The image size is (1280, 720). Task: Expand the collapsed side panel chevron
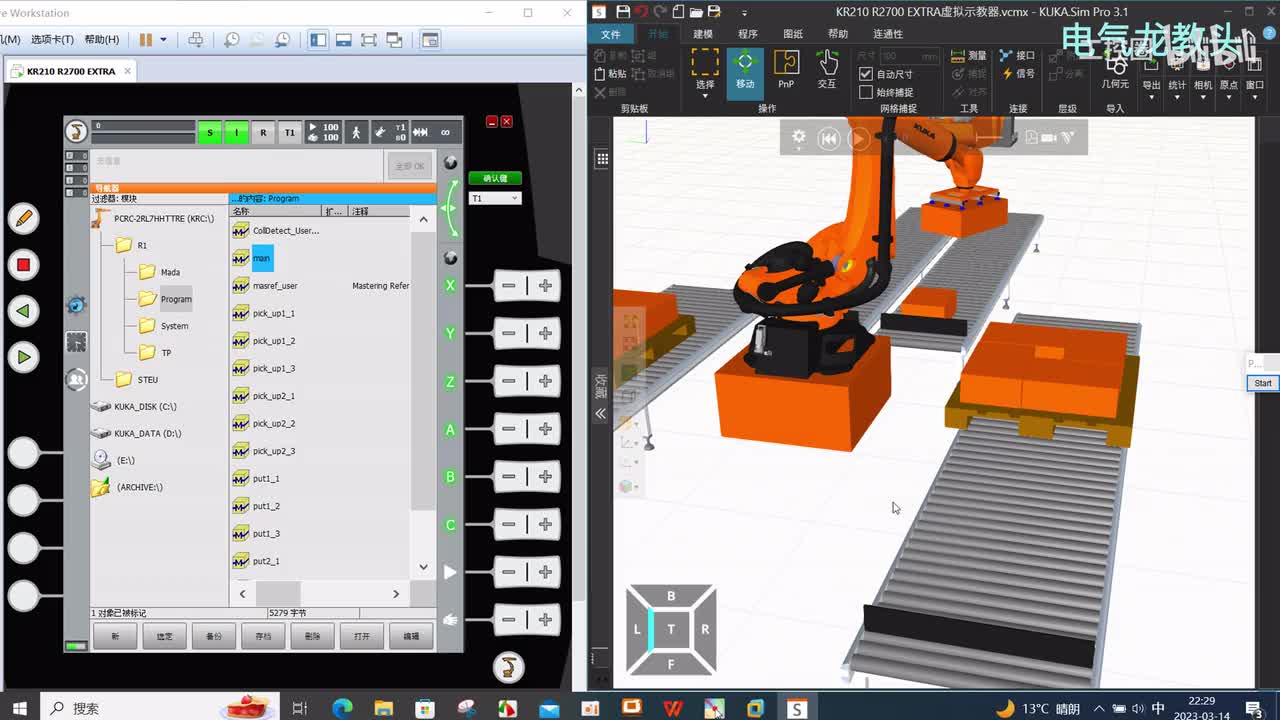point(601,413)
